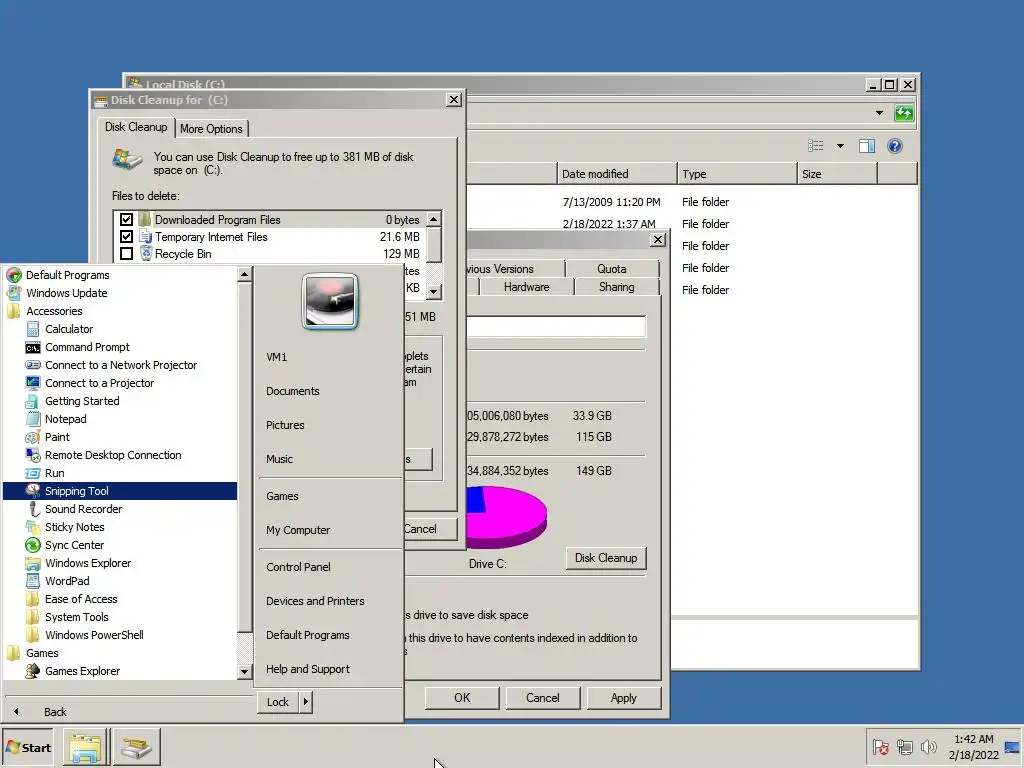
Task: Launch Notepad
Action: click(121, 419)
